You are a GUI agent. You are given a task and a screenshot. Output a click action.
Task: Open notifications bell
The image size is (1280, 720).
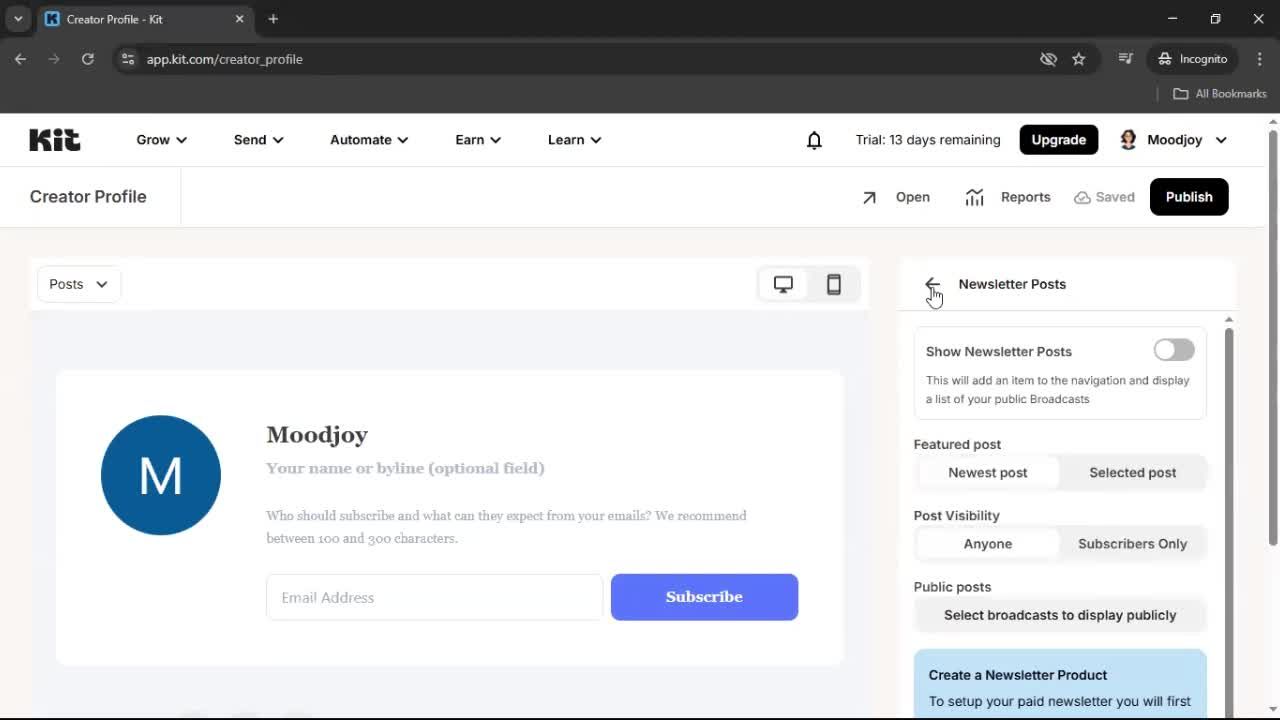[x=814, y=140]
